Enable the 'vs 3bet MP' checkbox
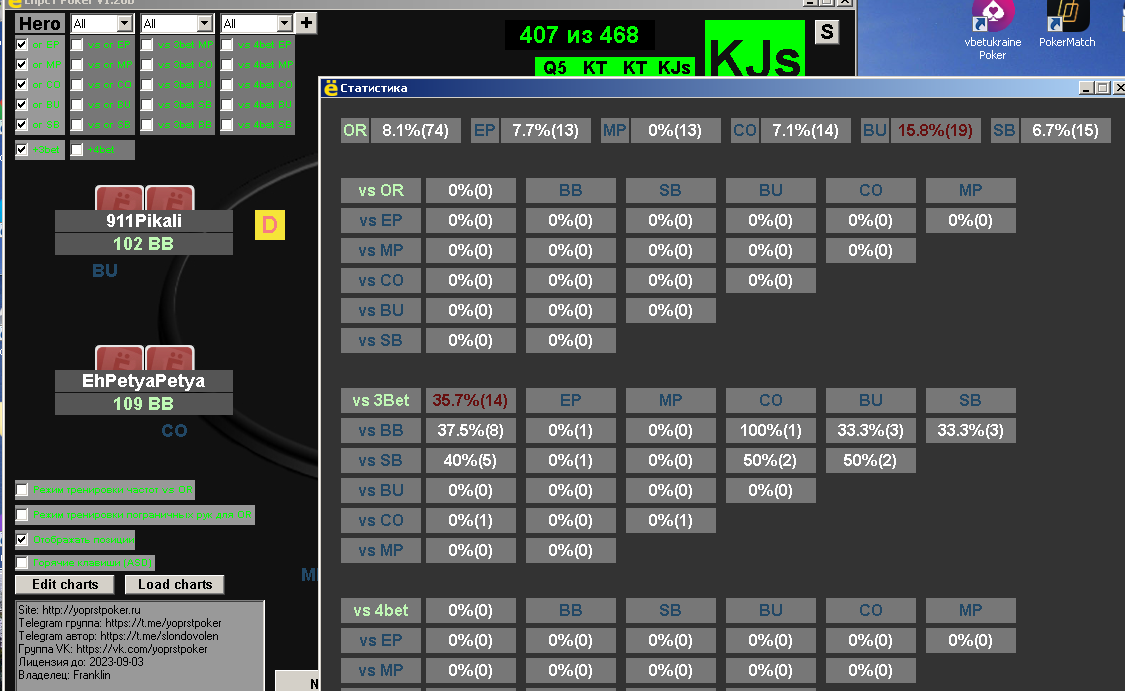 pyautogui.click(x=147, y=44)
